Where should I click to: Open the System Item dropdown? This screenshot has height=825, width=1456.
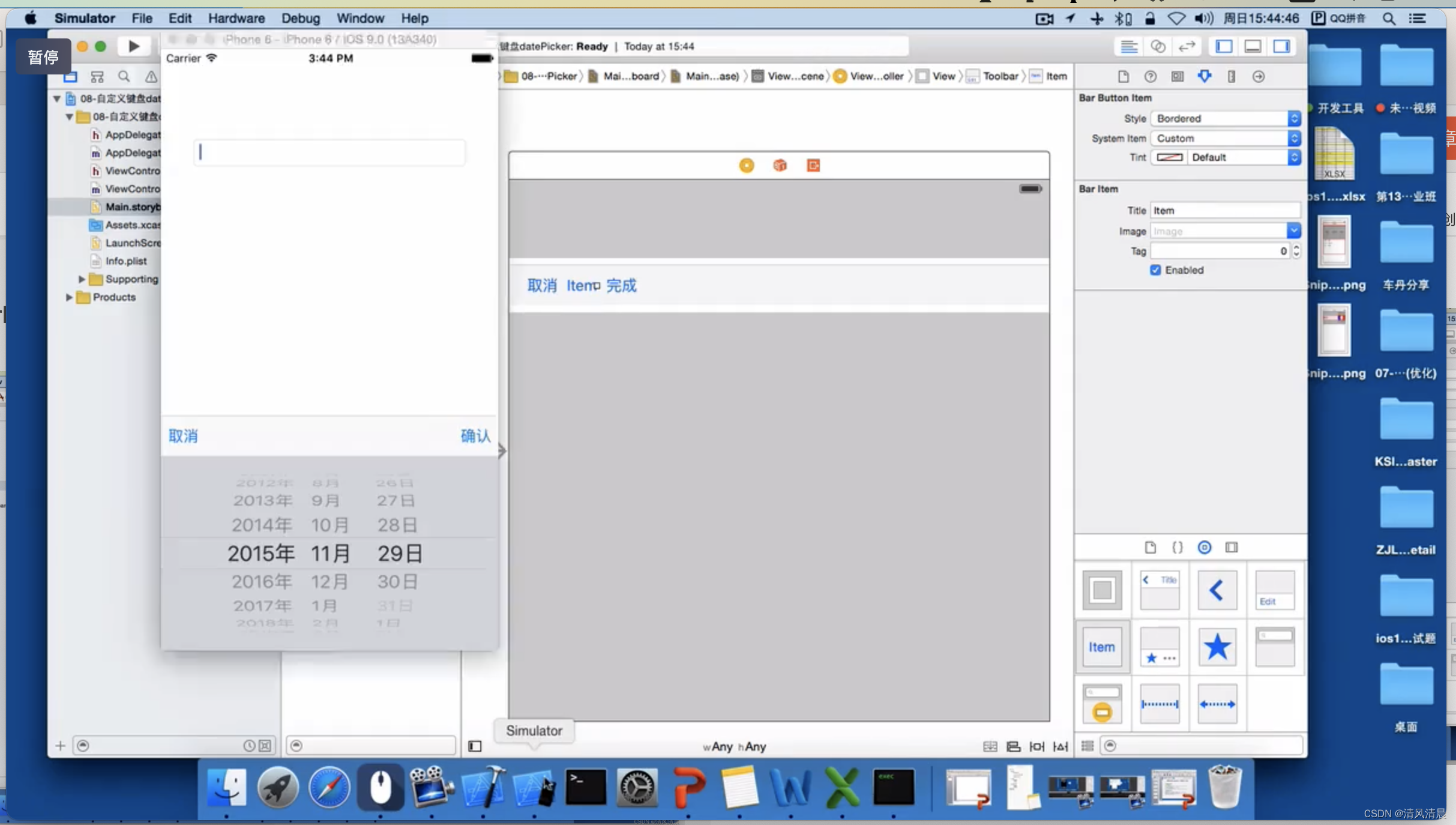(x=1226, y=138)
